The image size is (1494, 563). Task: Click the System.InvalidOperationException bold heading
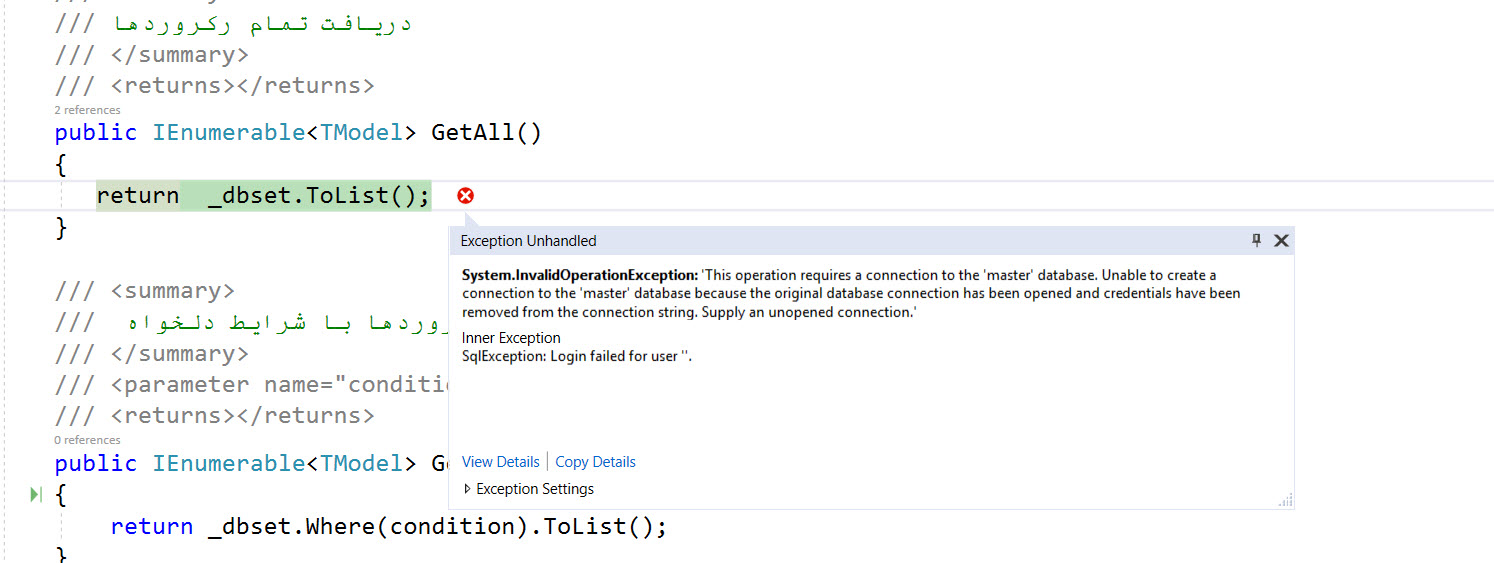579,275
